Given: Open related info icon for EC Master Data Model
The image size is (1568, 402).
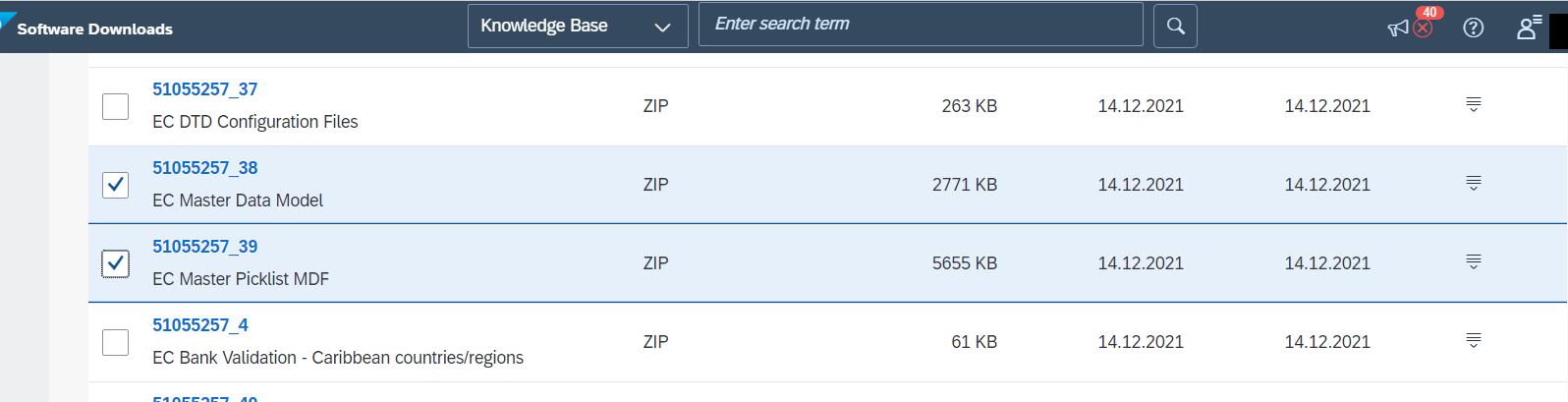Looking at the screenshot, I should coord(1474,183).
